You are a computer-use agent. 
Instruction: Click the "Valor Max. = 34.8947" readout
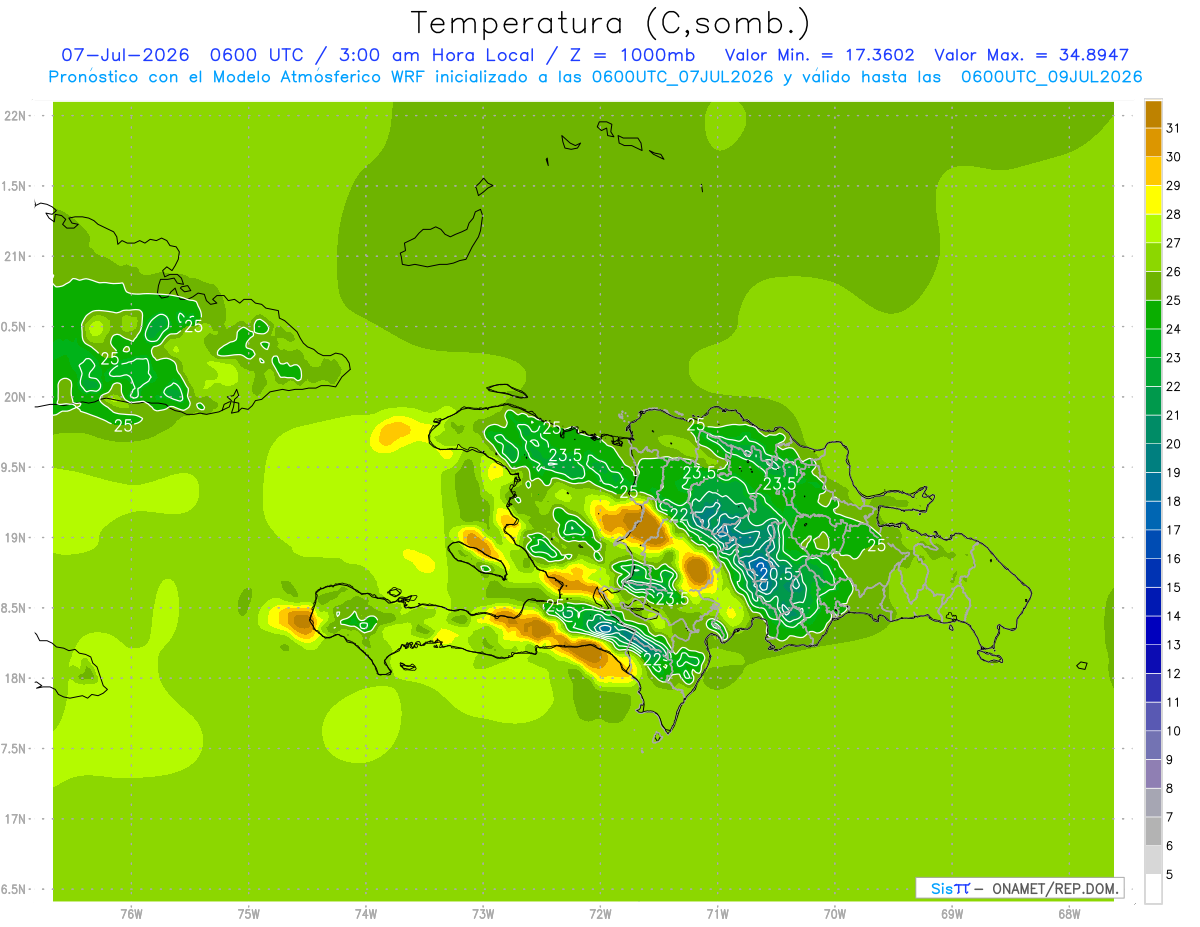tap(1032, 55)
